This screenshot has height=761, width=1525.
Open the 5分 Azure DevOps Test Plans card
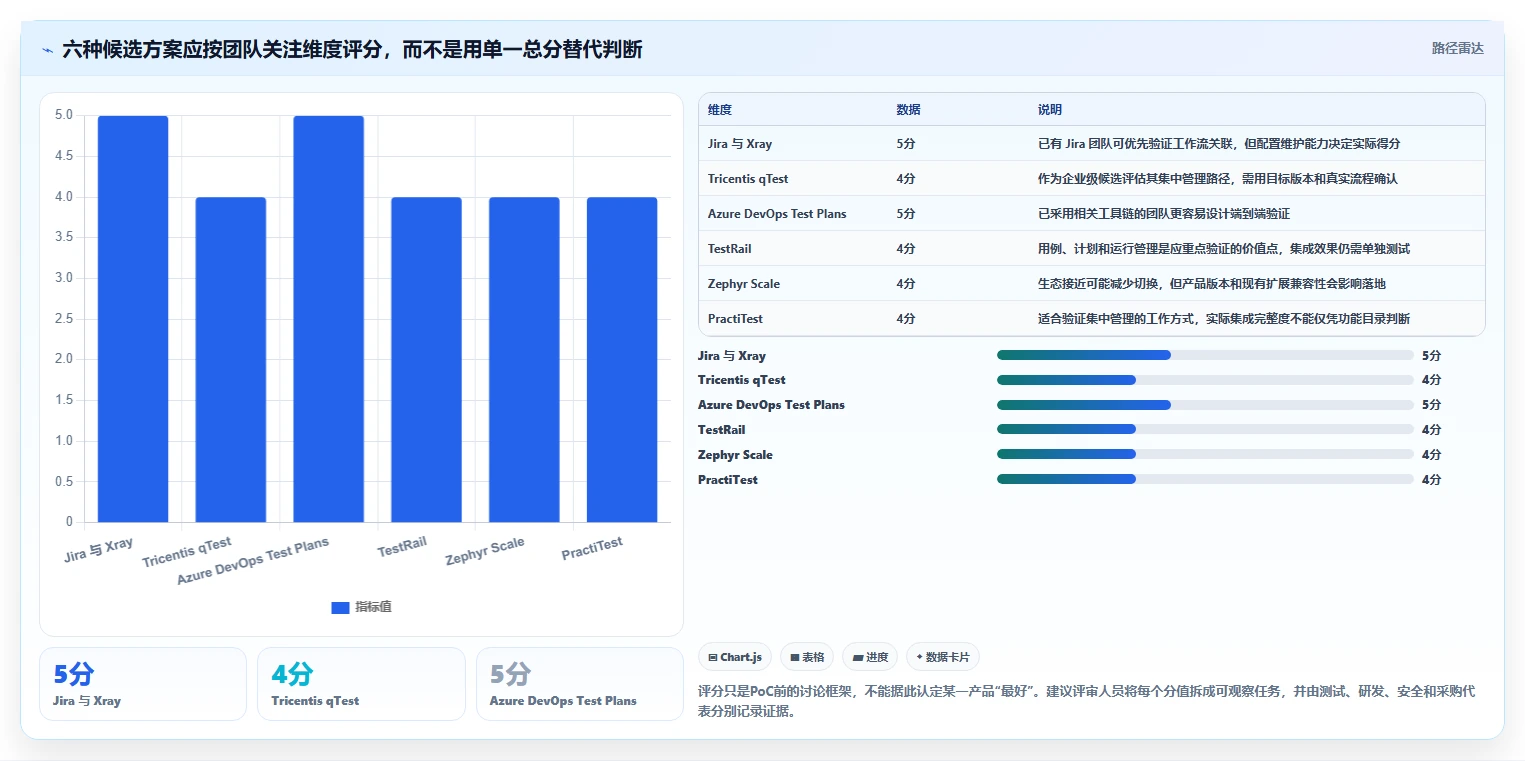(579, 684)
